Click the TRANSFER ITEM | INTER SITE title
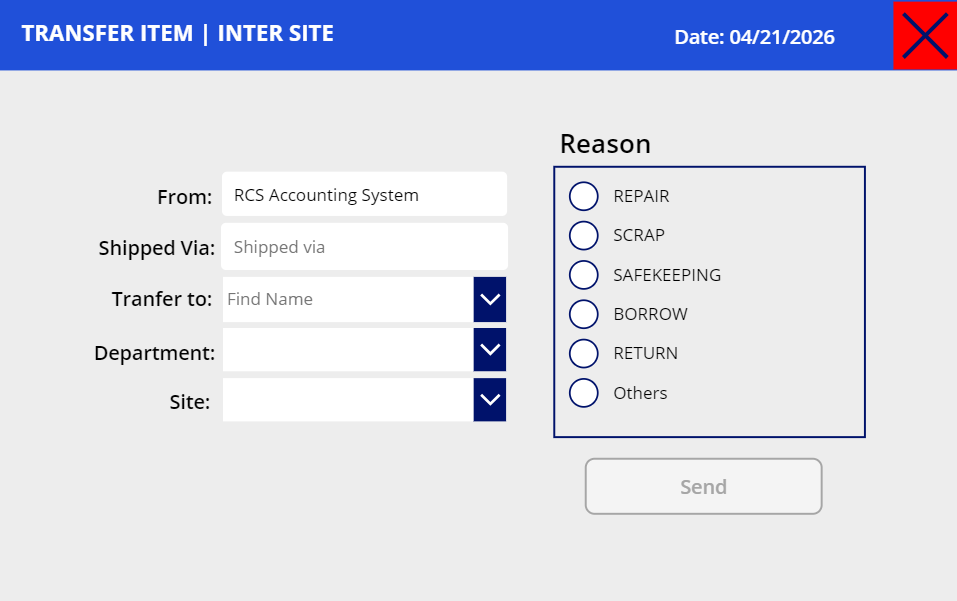Viewport: 957px width, 601px height. [178, 34]
